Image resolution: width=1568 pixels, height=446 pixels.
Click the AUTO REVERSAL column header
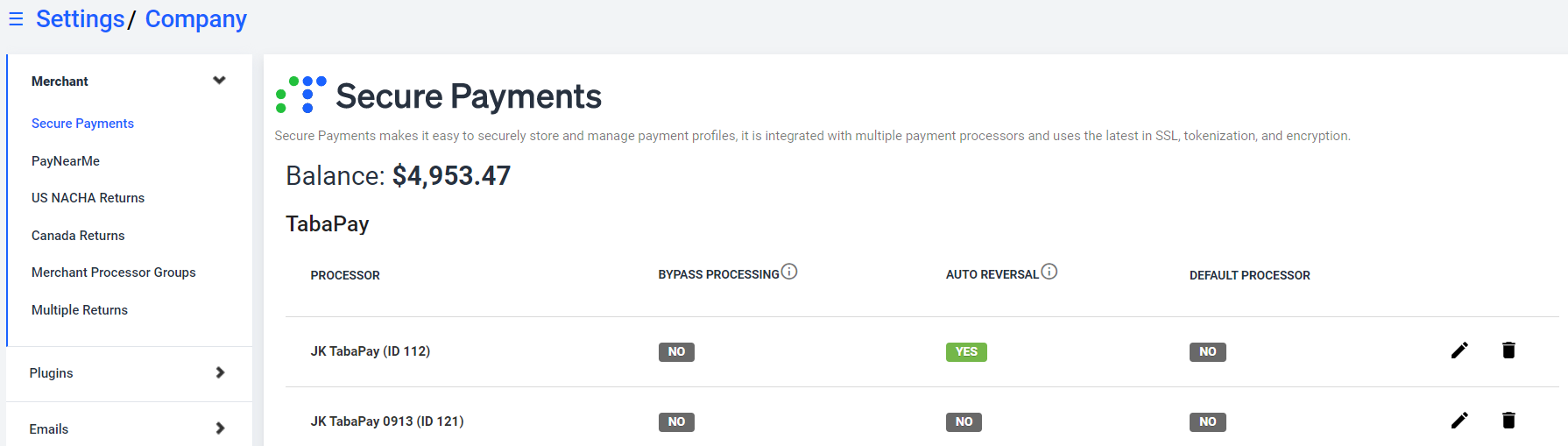click(x=992, y=275)
